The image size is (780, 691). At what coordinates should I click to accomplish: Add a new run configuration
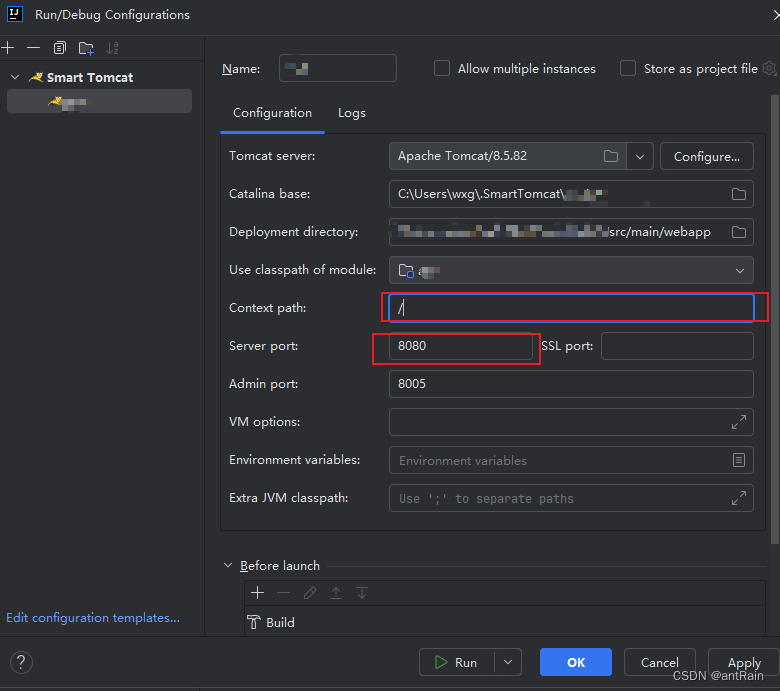pyautogui.click(x=8, y=48)
